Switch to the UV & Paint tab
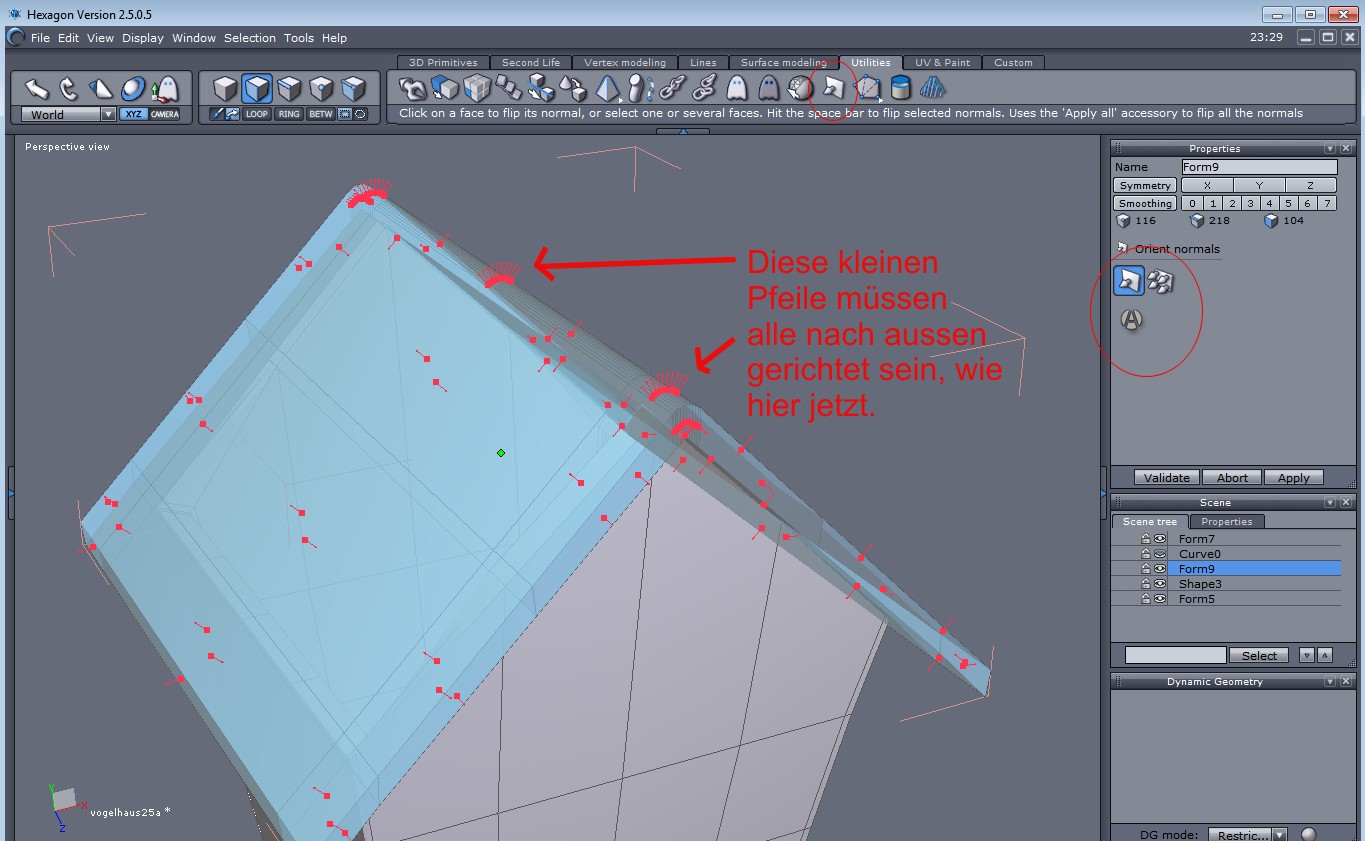1365x841 pixels. point(942,62)
